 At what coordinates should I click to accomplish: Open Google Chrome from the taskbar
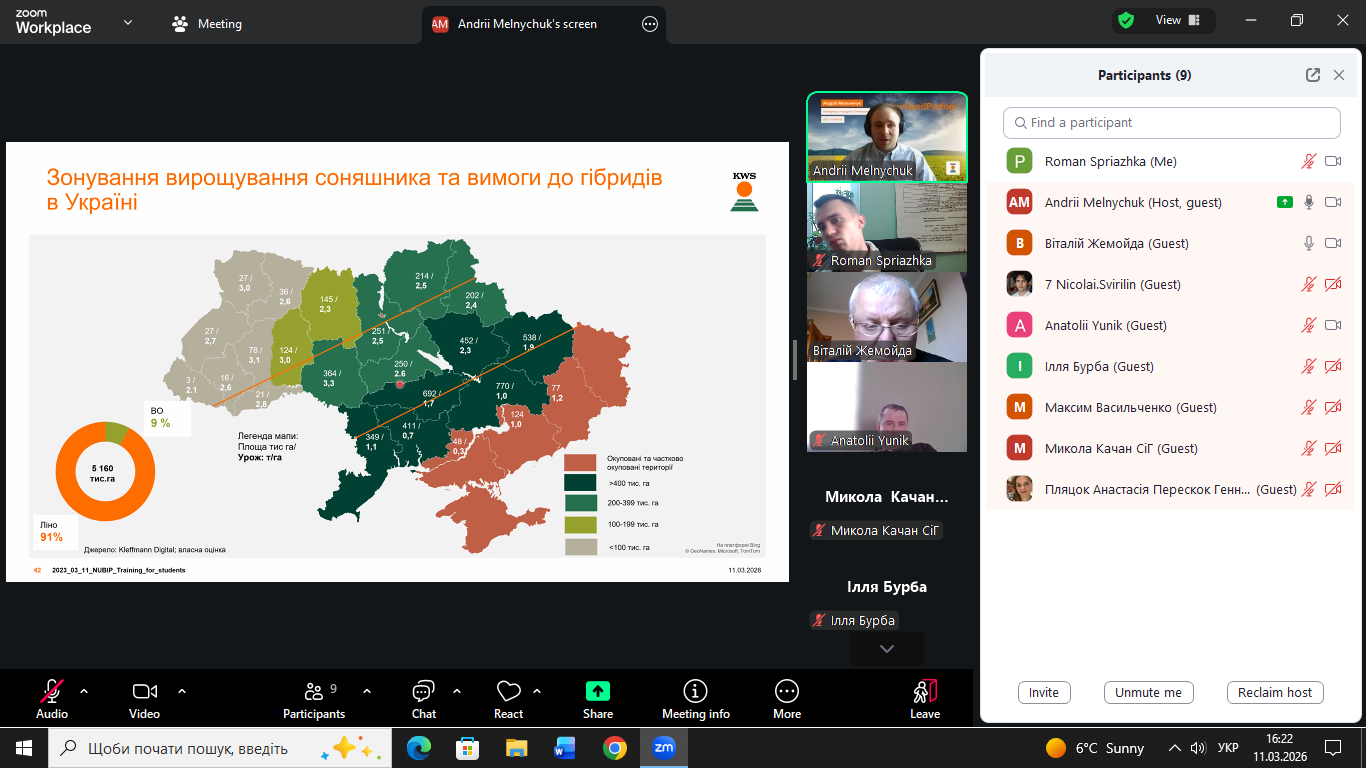(x=614, y=748)
